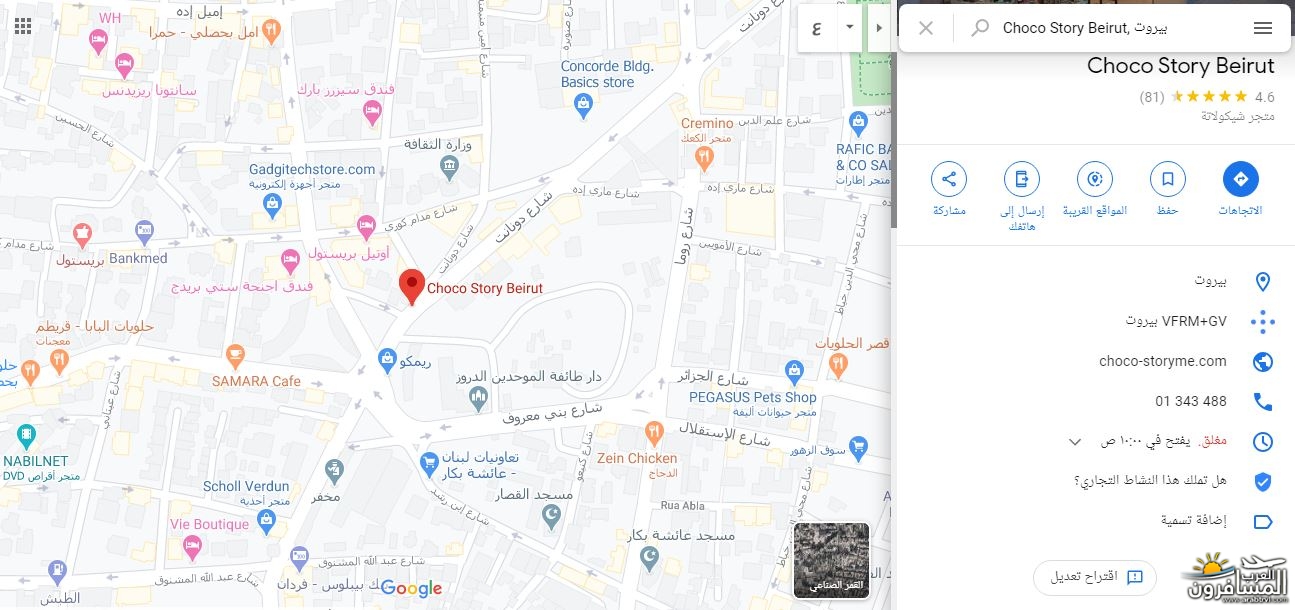Run the magnifier search icon
Viewport: 1295px width, 610px height.
981,28
